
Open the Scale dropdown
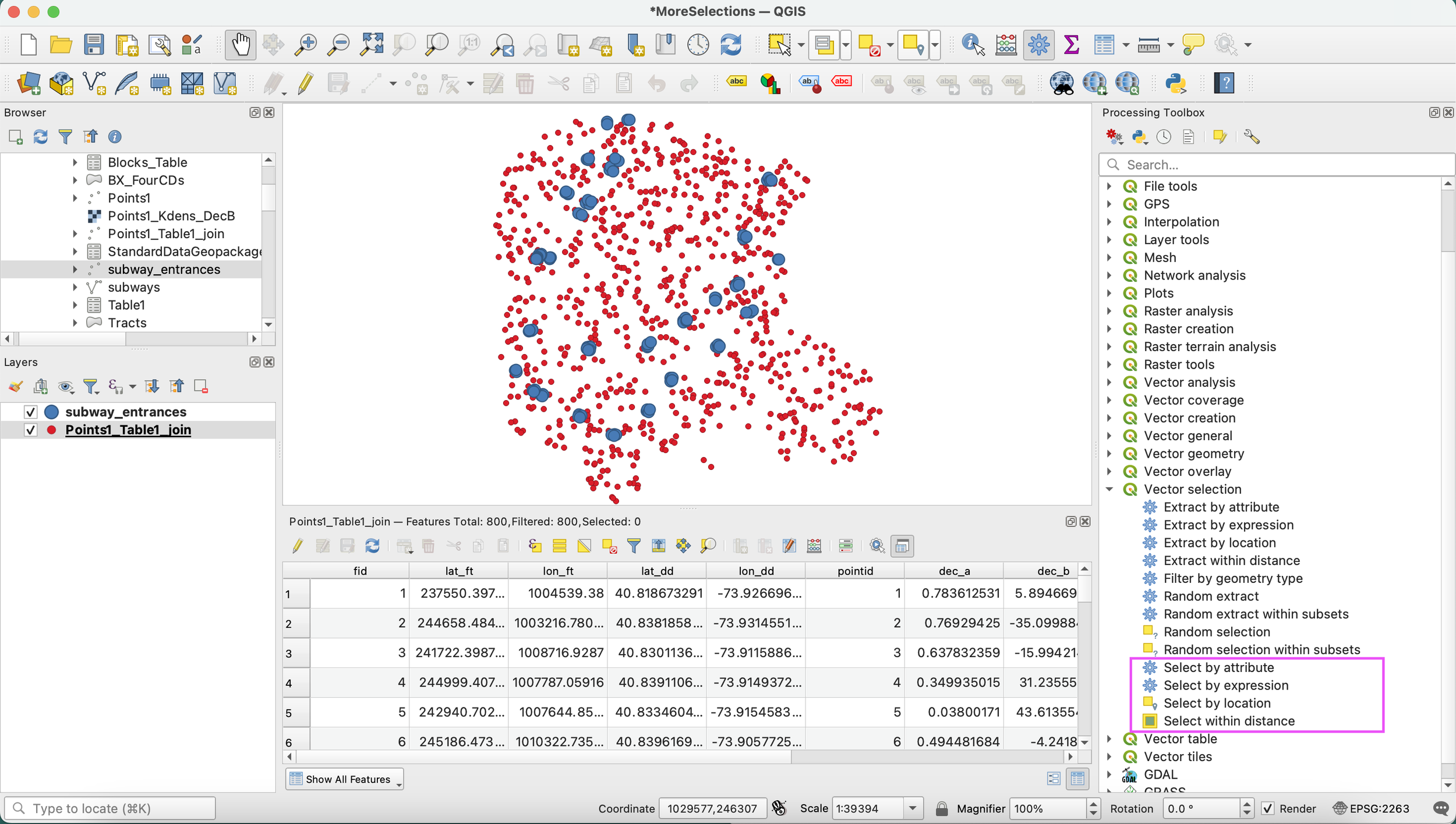coord(912,808)
